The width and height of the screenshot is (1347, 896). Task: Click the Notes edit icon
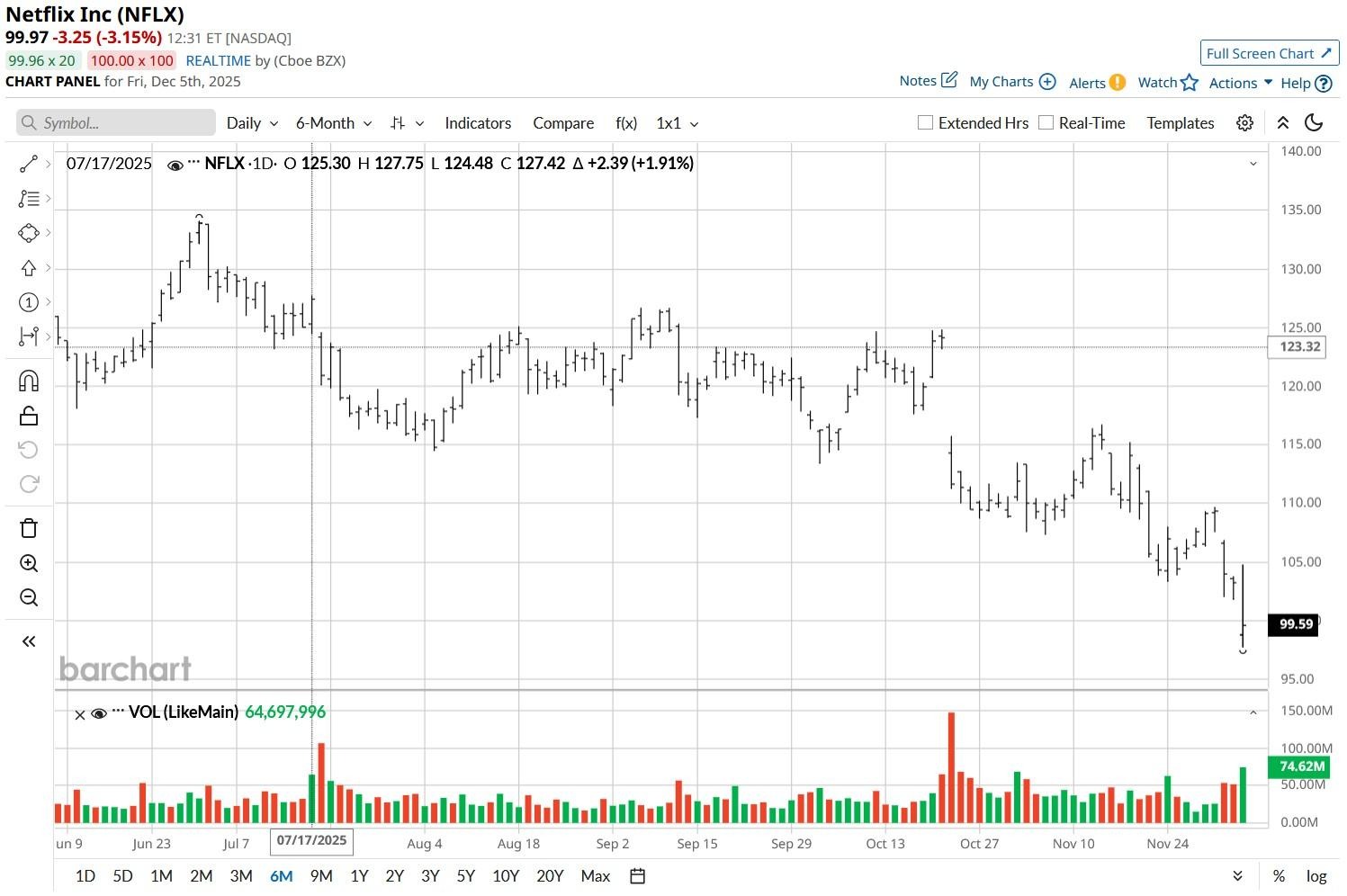point(949,80)
